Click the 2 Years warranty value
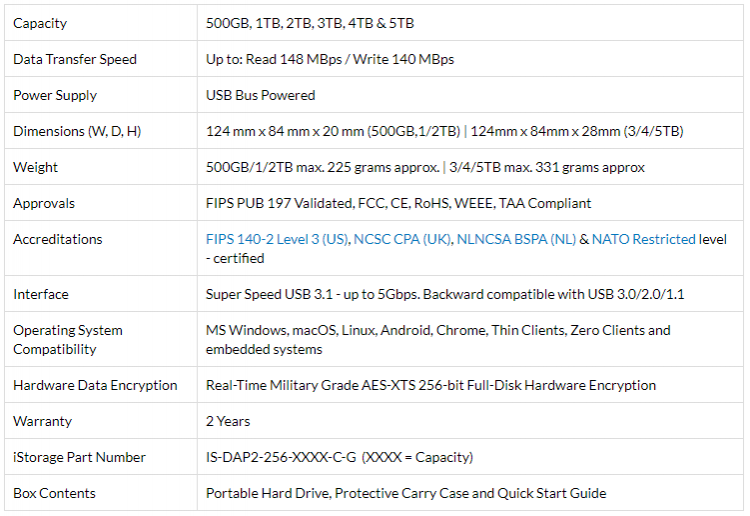The image size is (750, 516). point(228,421)
